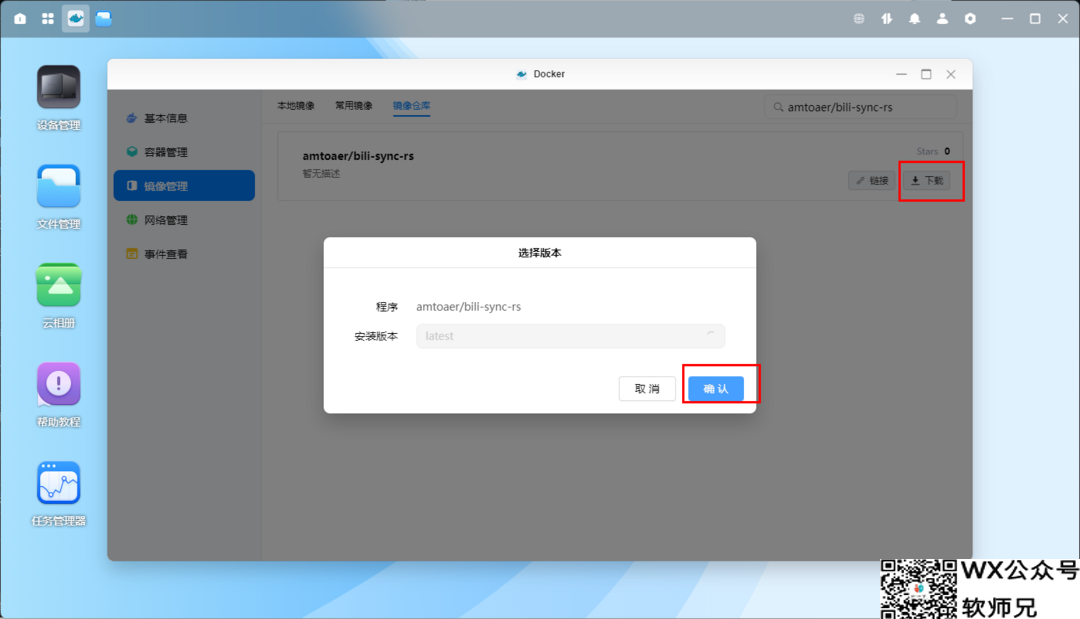Screen dimensions: 1080x619
Task: Expand the 安装版本 latest dropdown
Action: pos(570,336)
